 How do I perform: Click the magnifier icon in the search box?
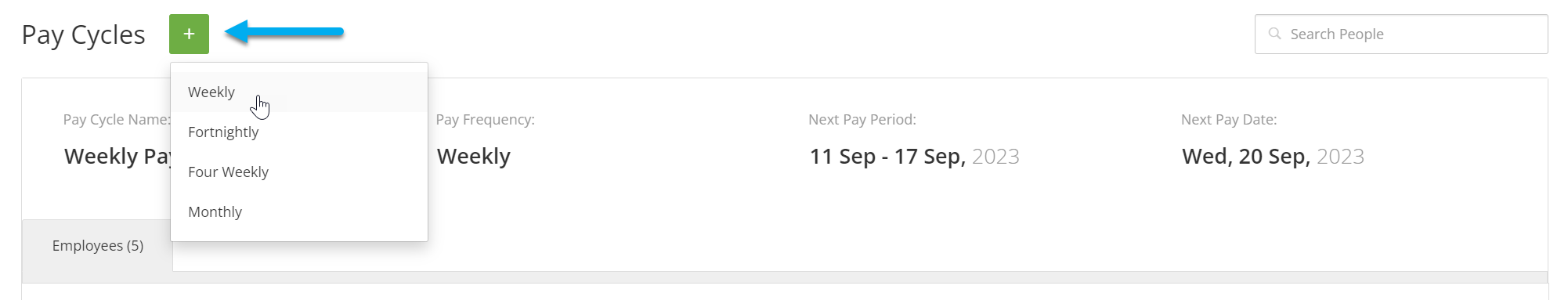[x=1274, y=34]
